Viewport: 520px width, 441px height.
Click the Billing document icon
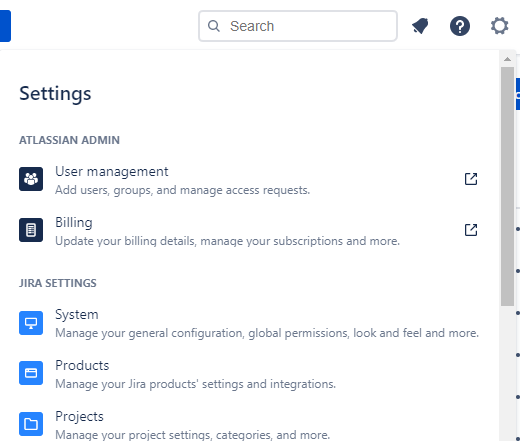[x=31, y=230]
